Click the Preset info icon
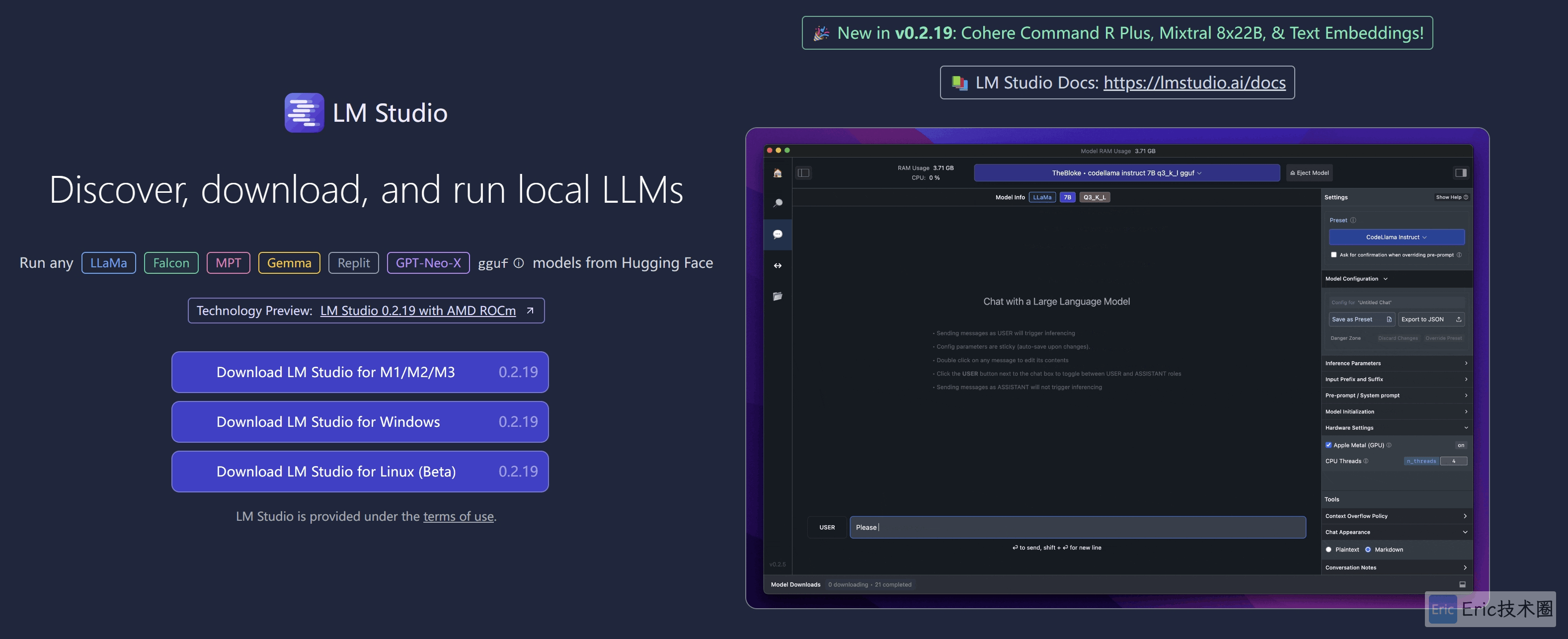The width and height of the screenshot is (1568, 639). [1353, 220]
